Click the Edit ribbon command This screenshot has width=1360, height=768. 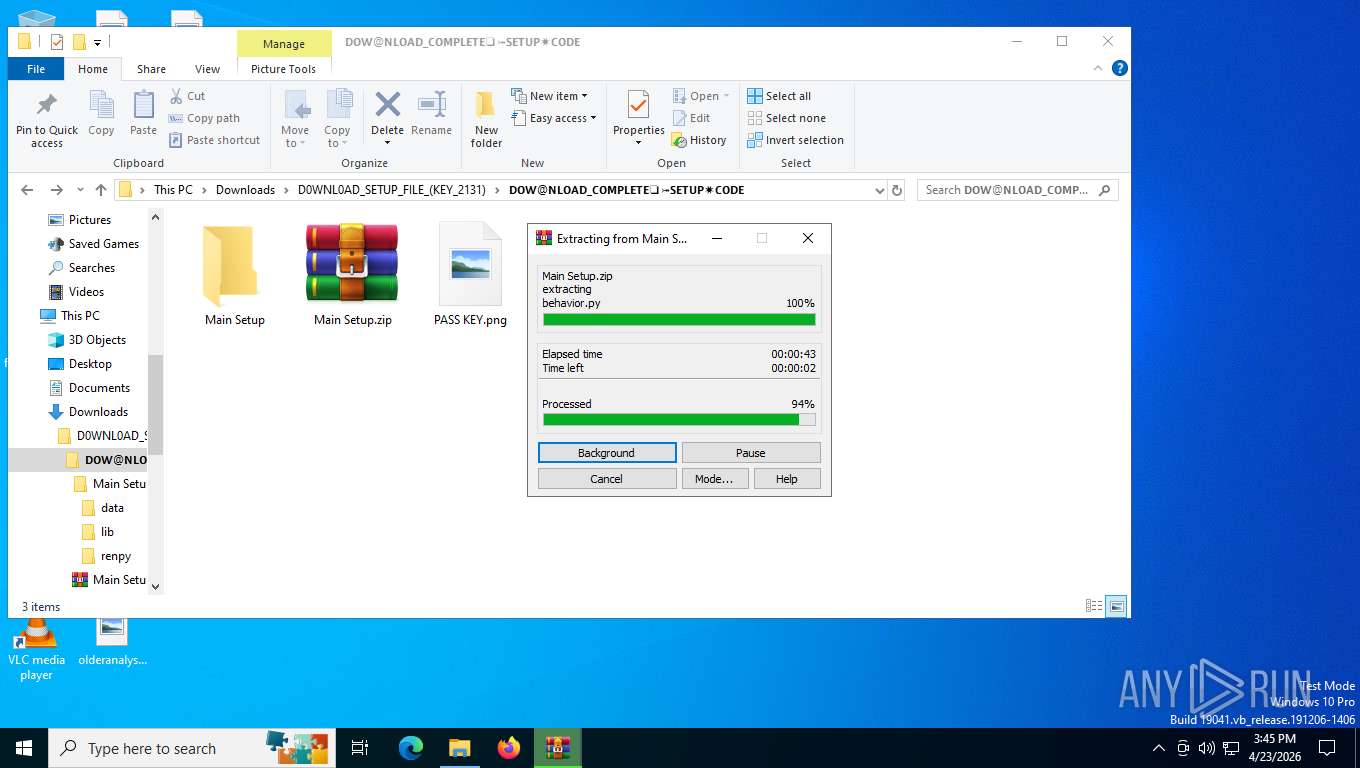click(691, 118)
